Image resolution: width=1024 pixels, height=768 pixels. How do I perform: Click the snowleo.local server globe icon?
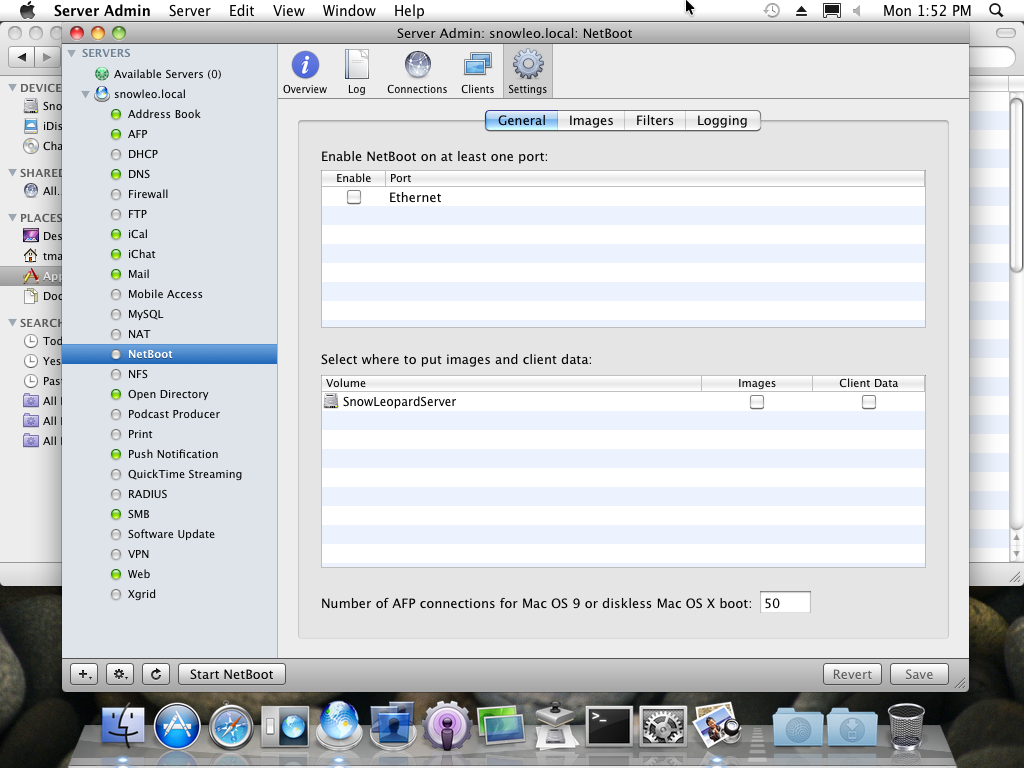pos(102,94)
